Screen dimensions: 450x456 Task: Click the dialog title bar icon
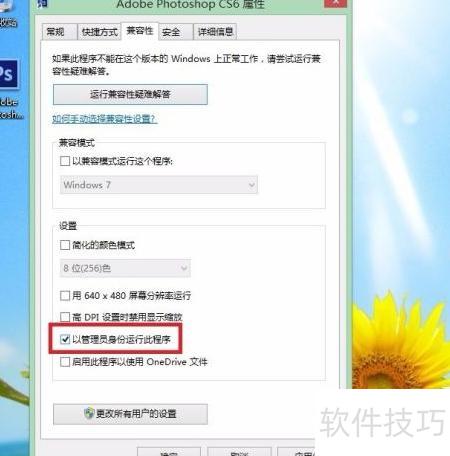(x=42, y=3)
